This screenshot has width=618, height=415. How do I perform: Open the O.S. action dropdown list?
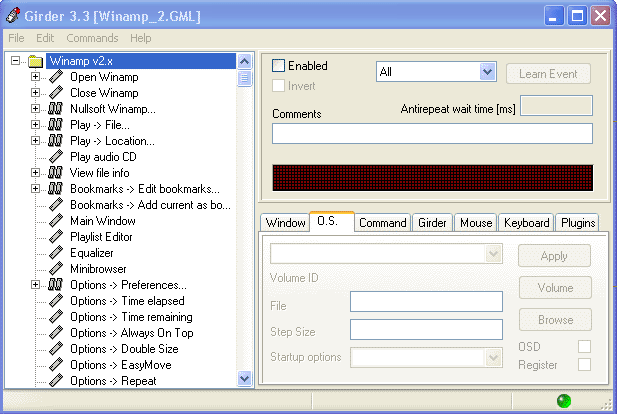[x=493, y=253]
